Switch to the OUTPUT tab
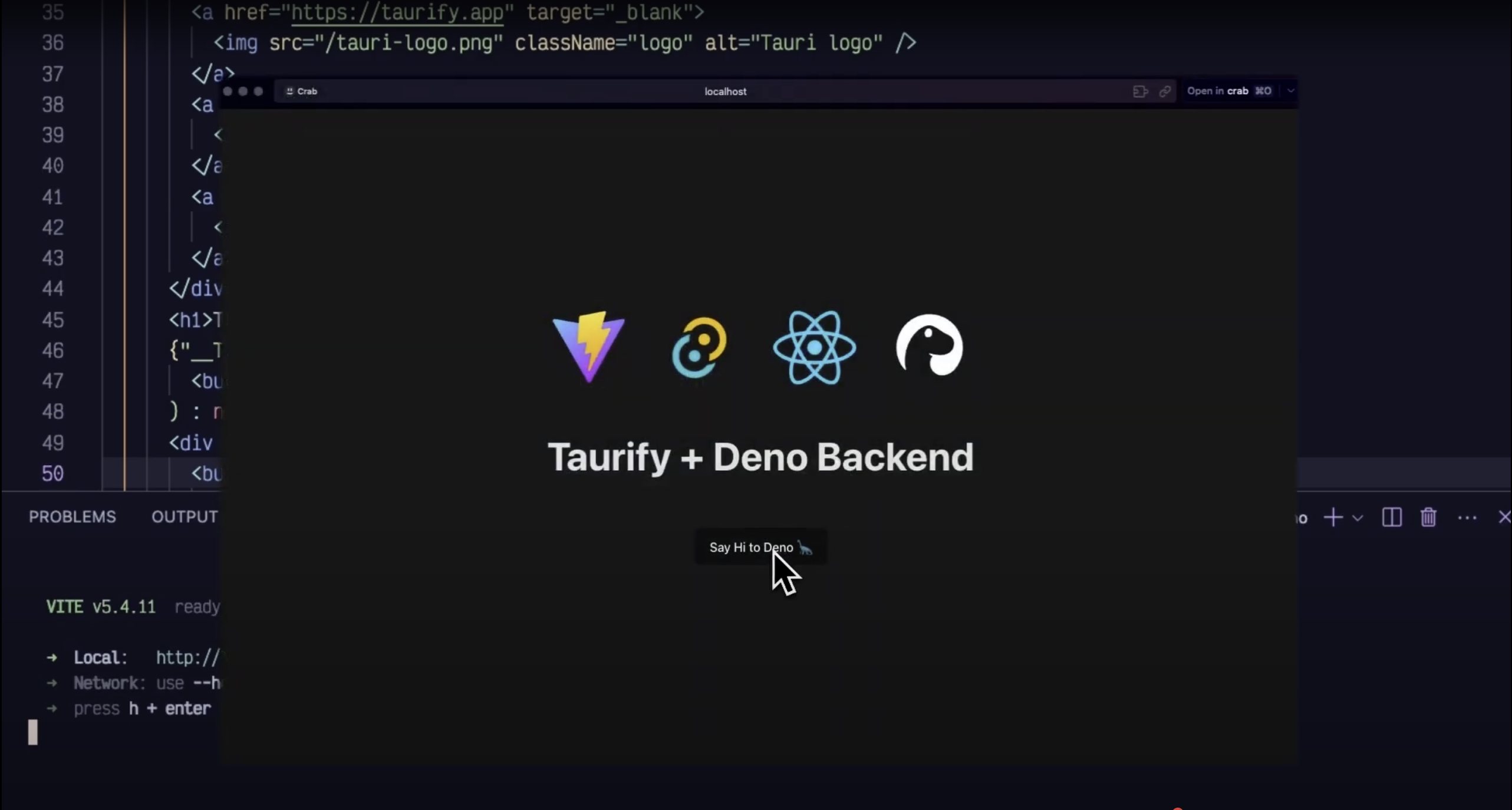Image resolution: width=1512 pixels, height=810 pixels. click(185, 516)
